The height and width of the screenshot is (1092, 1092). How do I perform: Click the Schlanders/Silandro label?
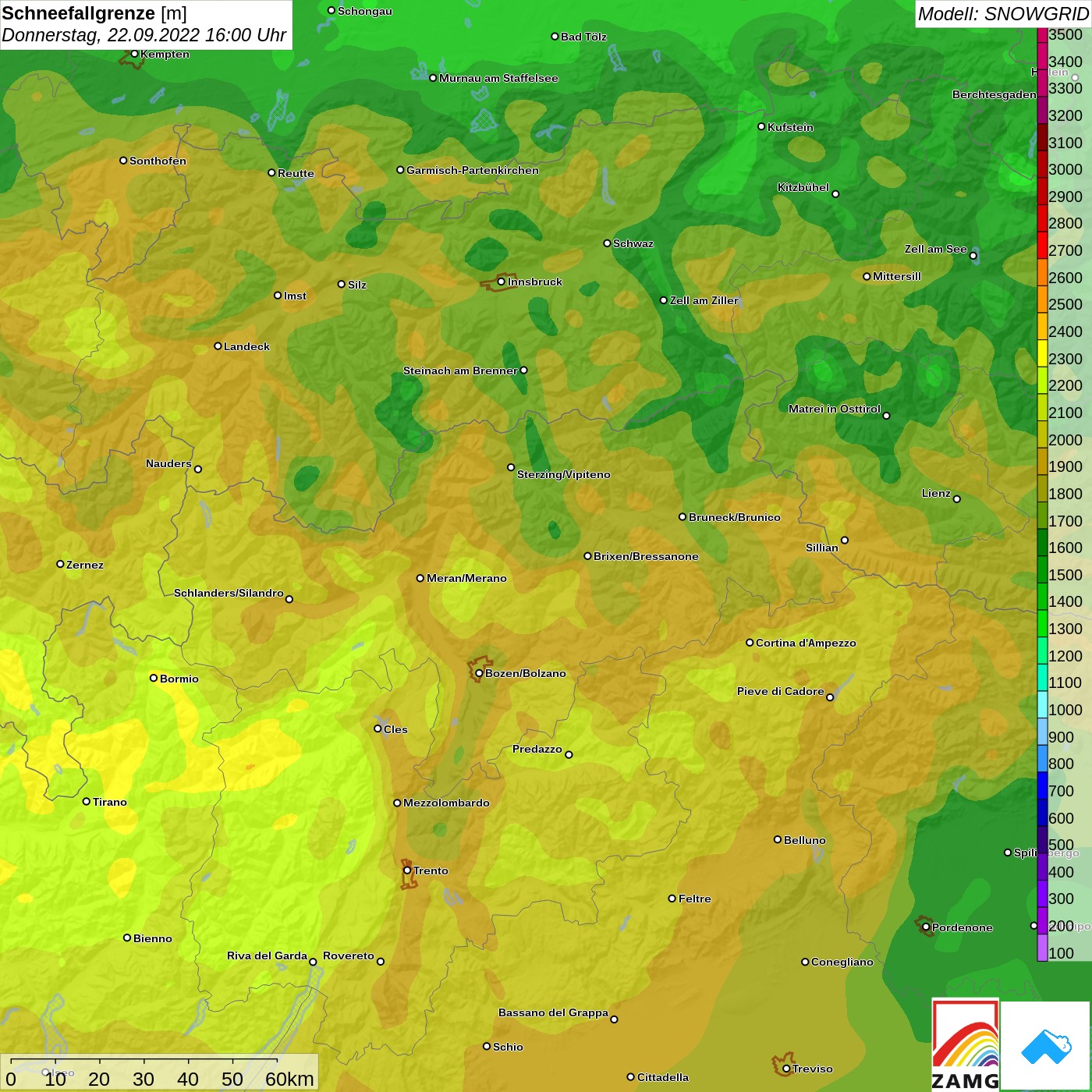pos(229,593)
